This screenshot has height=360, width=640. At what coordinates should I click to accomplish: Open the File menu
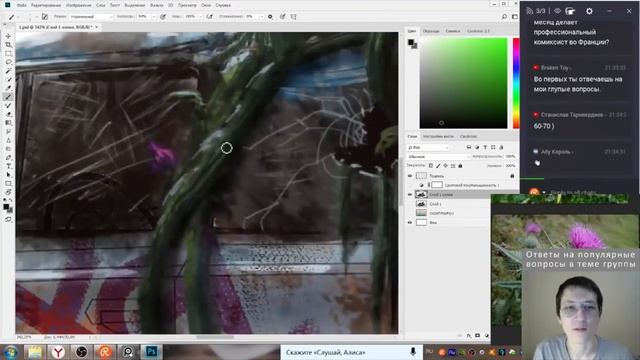[x=22, y=5]
